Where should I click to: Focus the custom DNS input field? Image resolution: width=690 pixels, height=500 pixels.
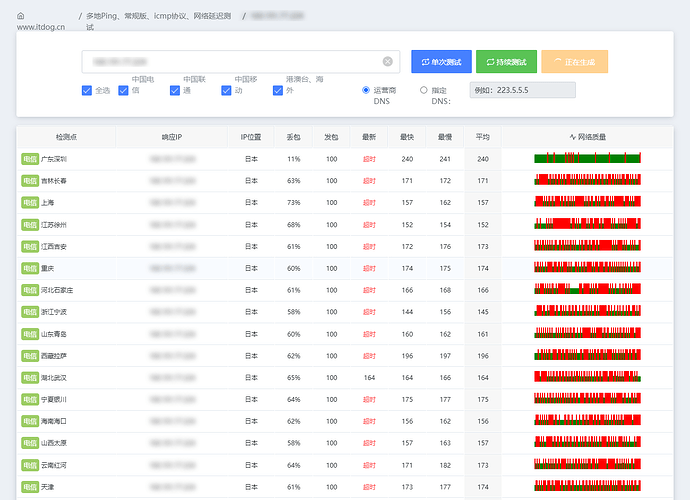[523, 90]
